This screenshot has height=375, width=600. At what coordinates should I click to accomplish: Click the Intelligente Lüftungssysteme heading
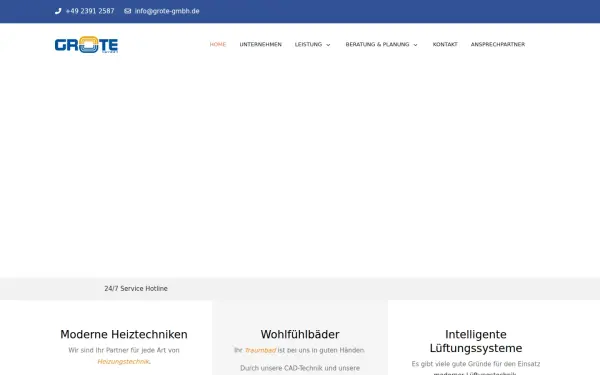tap(476, 341)
